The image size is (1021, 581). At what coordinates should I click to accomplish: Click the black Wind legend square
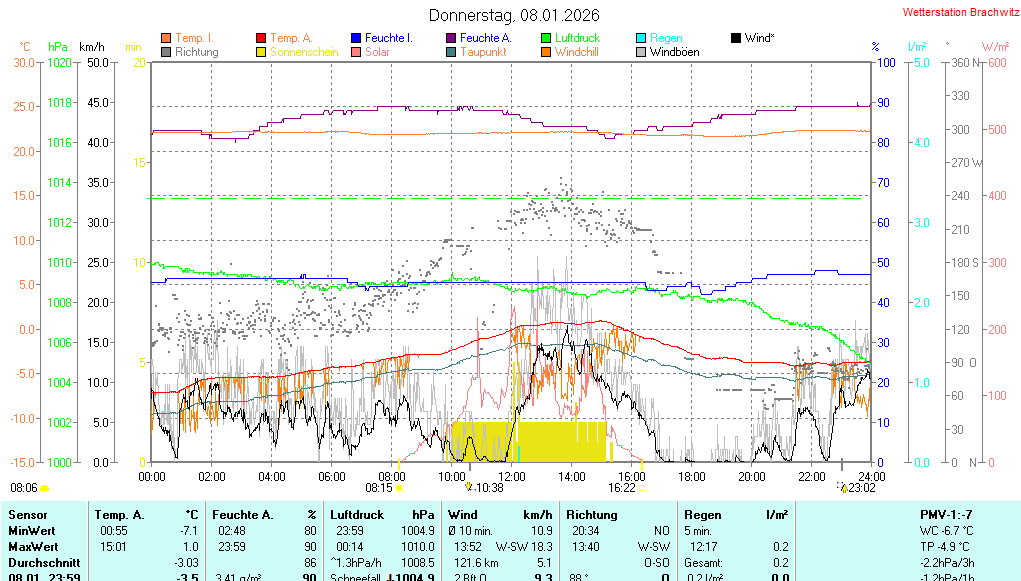pos(736,38)
